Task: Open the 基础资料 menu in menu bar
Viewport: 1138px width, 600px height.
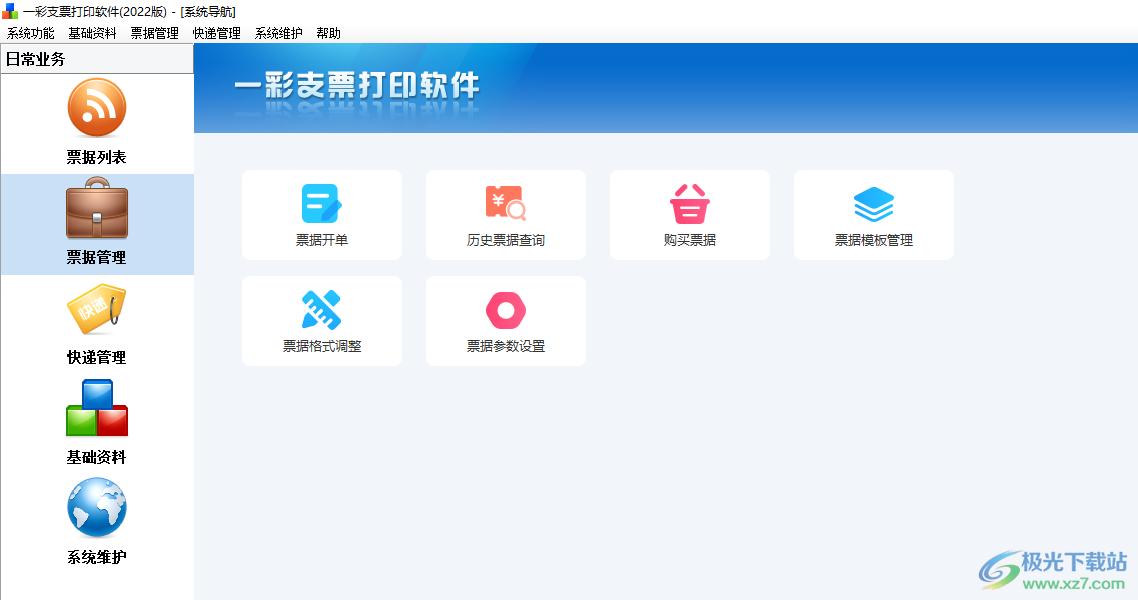Action: (x=93, y=33)
